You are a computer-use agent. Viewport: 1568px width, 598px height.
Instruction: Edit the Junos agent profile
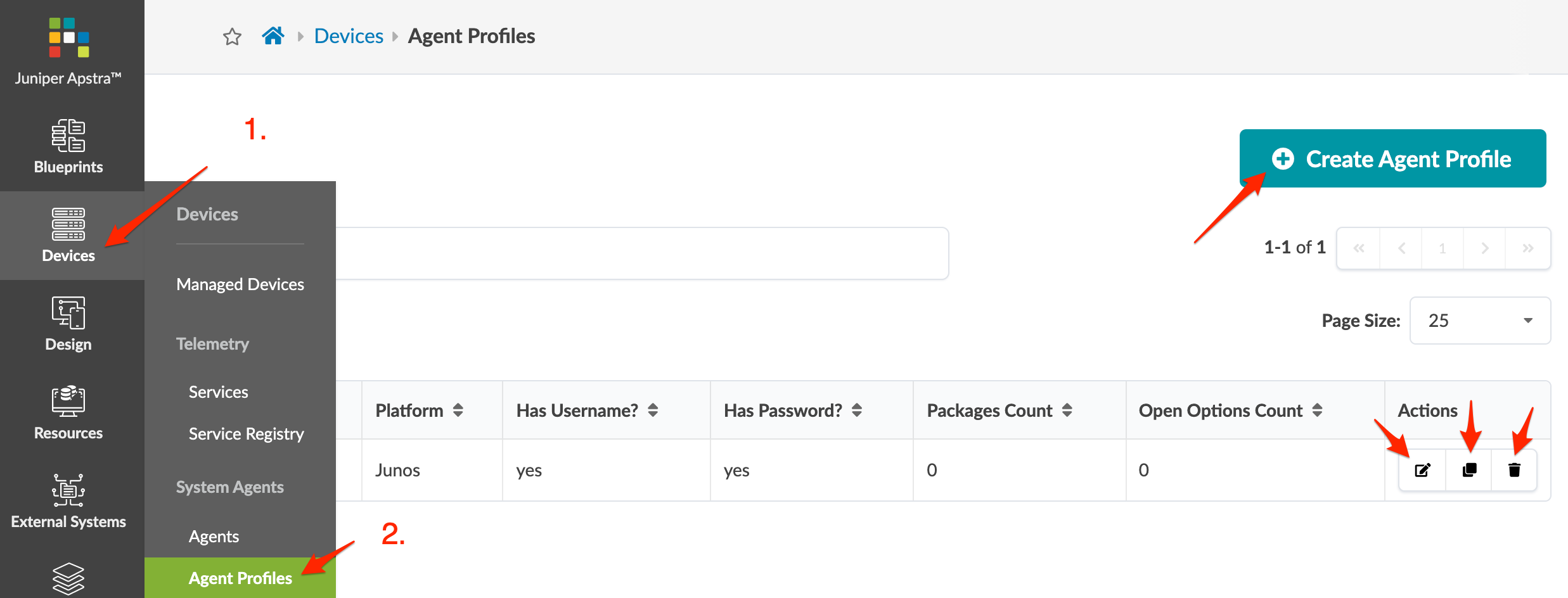click(x=1422, y=470)
